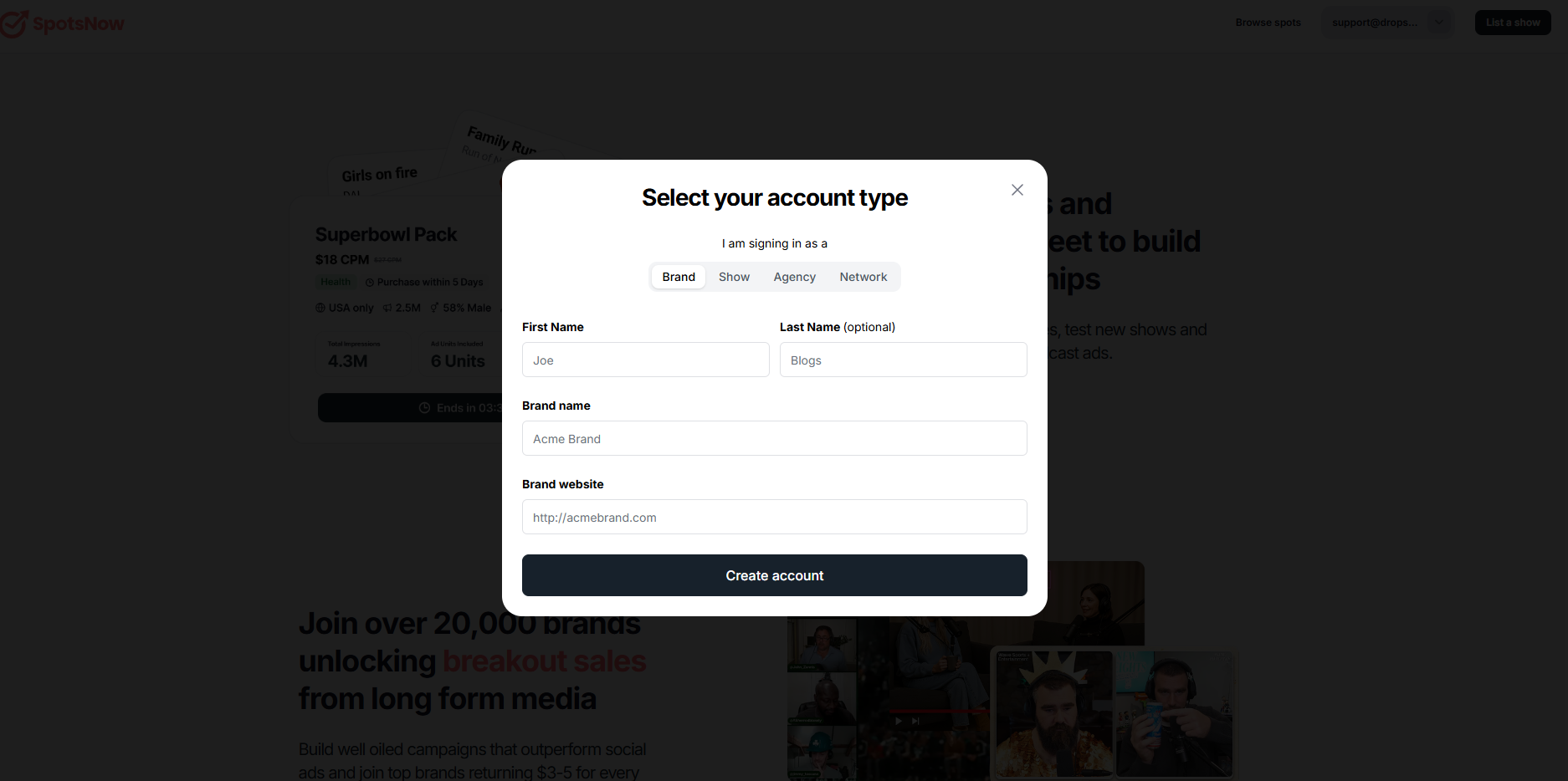This screenshot has height=781, width=1568.
Task: Click into the Brand website field
Action: coord(774,517)
